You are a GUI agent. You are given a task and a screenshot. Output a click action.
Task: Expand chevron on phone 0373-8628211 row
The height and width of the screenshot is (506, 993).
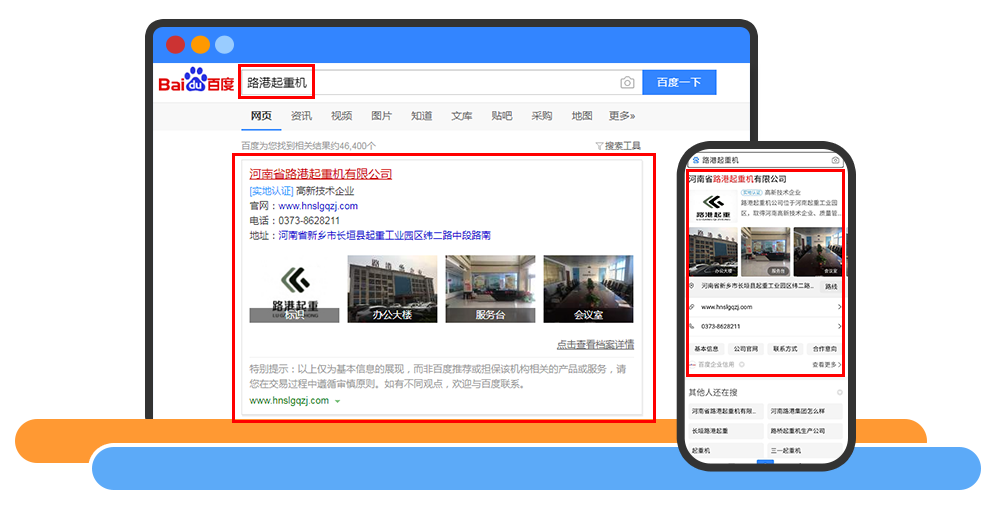840,327
